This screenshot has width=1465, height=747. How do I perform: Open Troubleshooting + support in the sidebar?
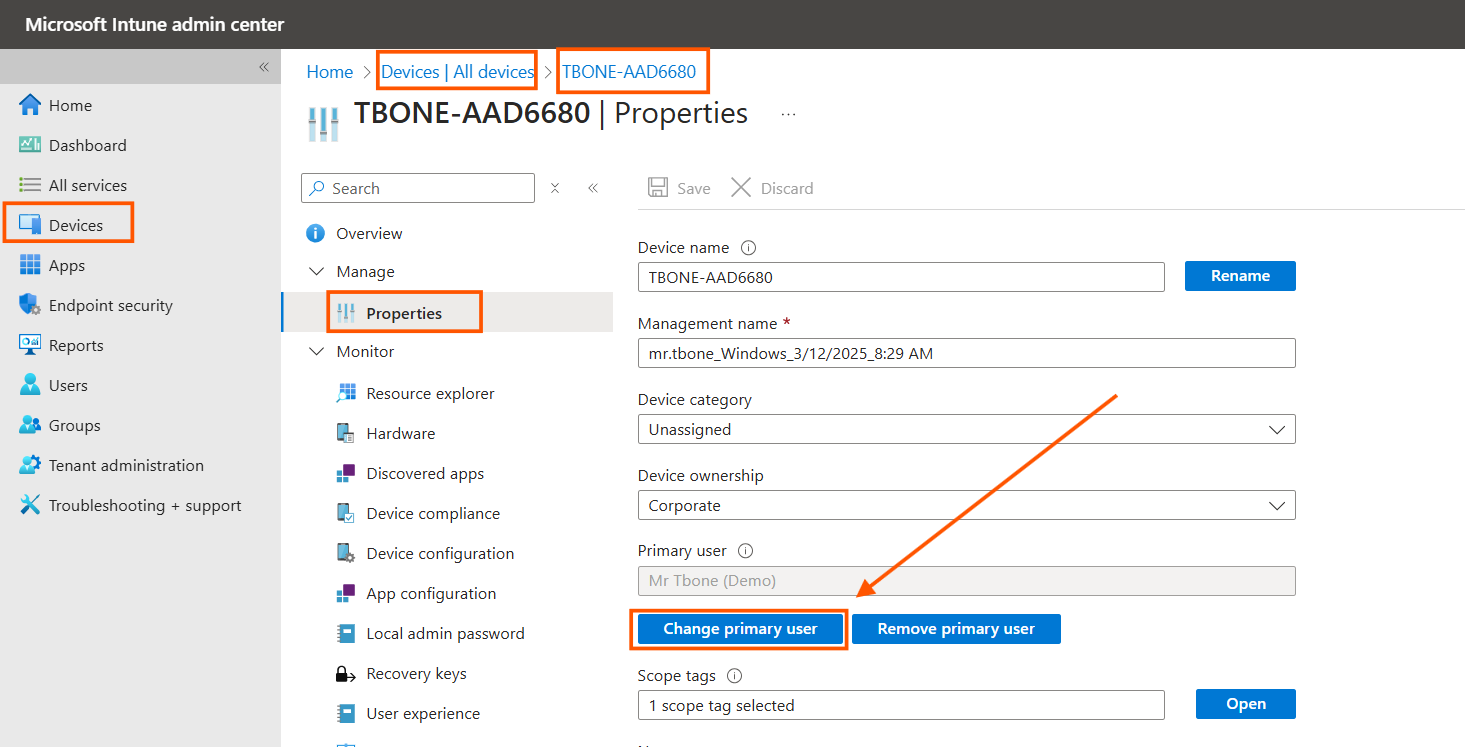click(x=145, y=505)
